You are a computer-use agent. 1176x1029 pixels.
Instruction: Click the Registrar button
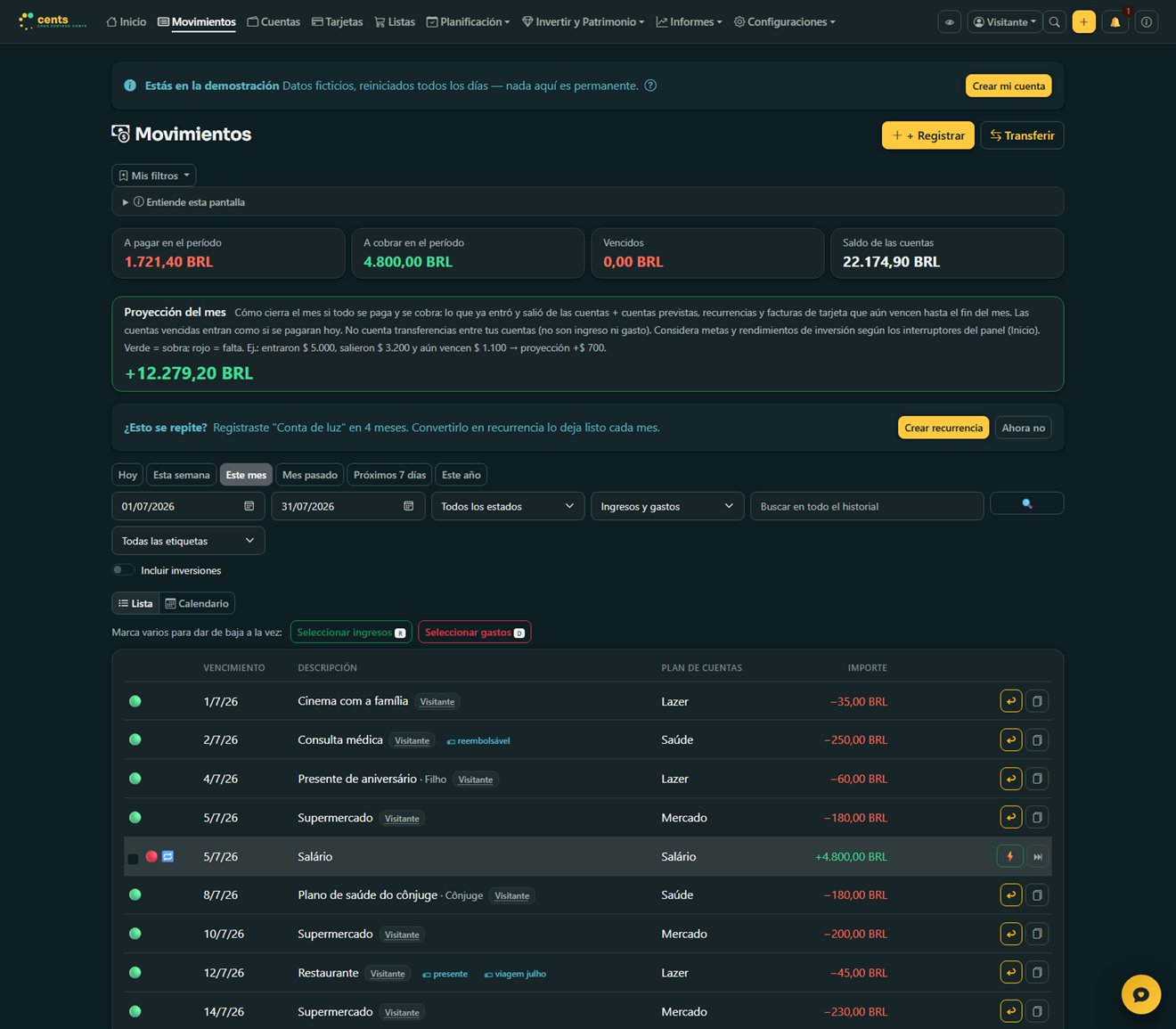pos(928,135)
